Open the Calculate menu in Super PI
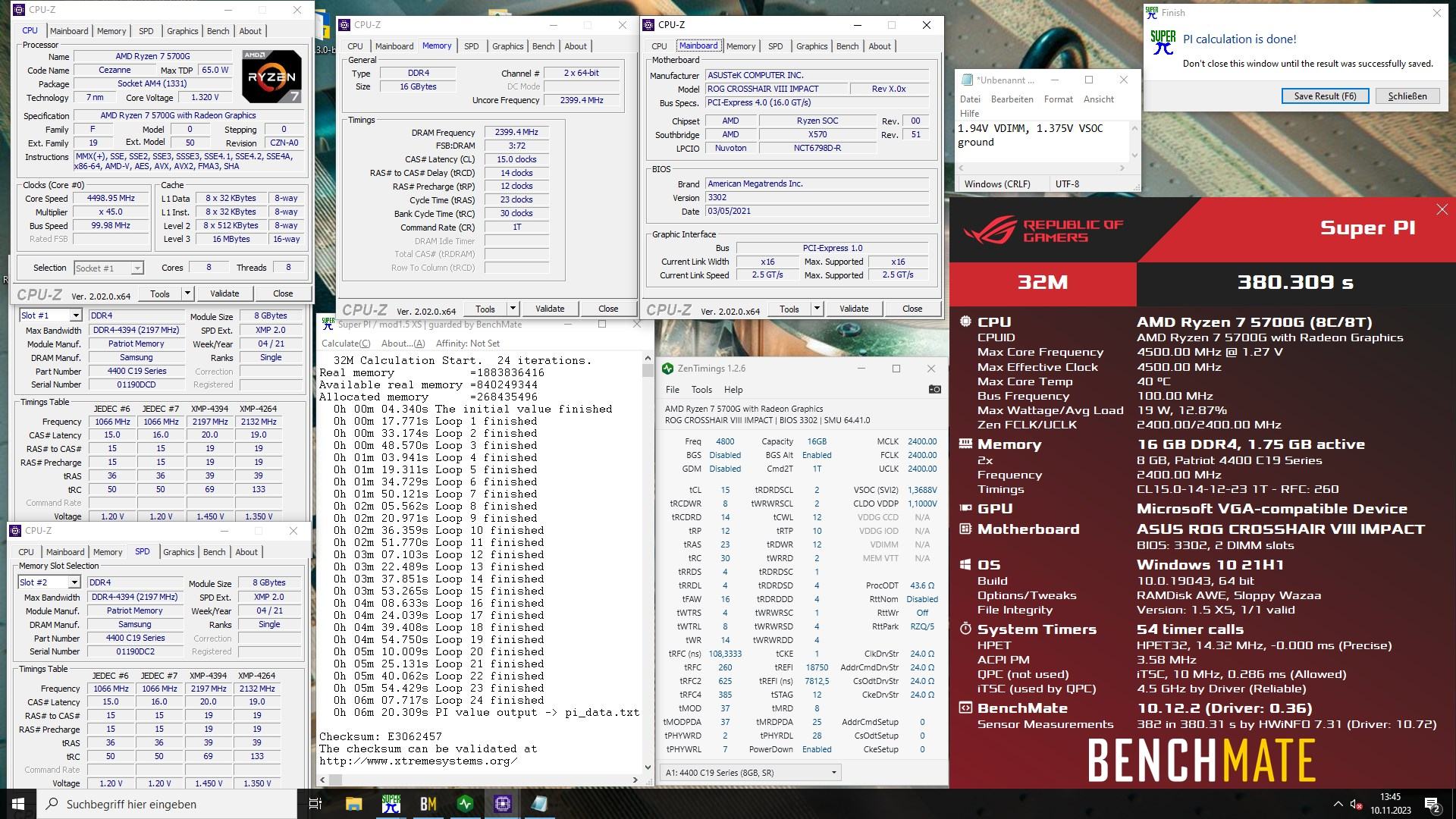The width and height of the screenshot is (1456, 819). click(x=346, y=344)
